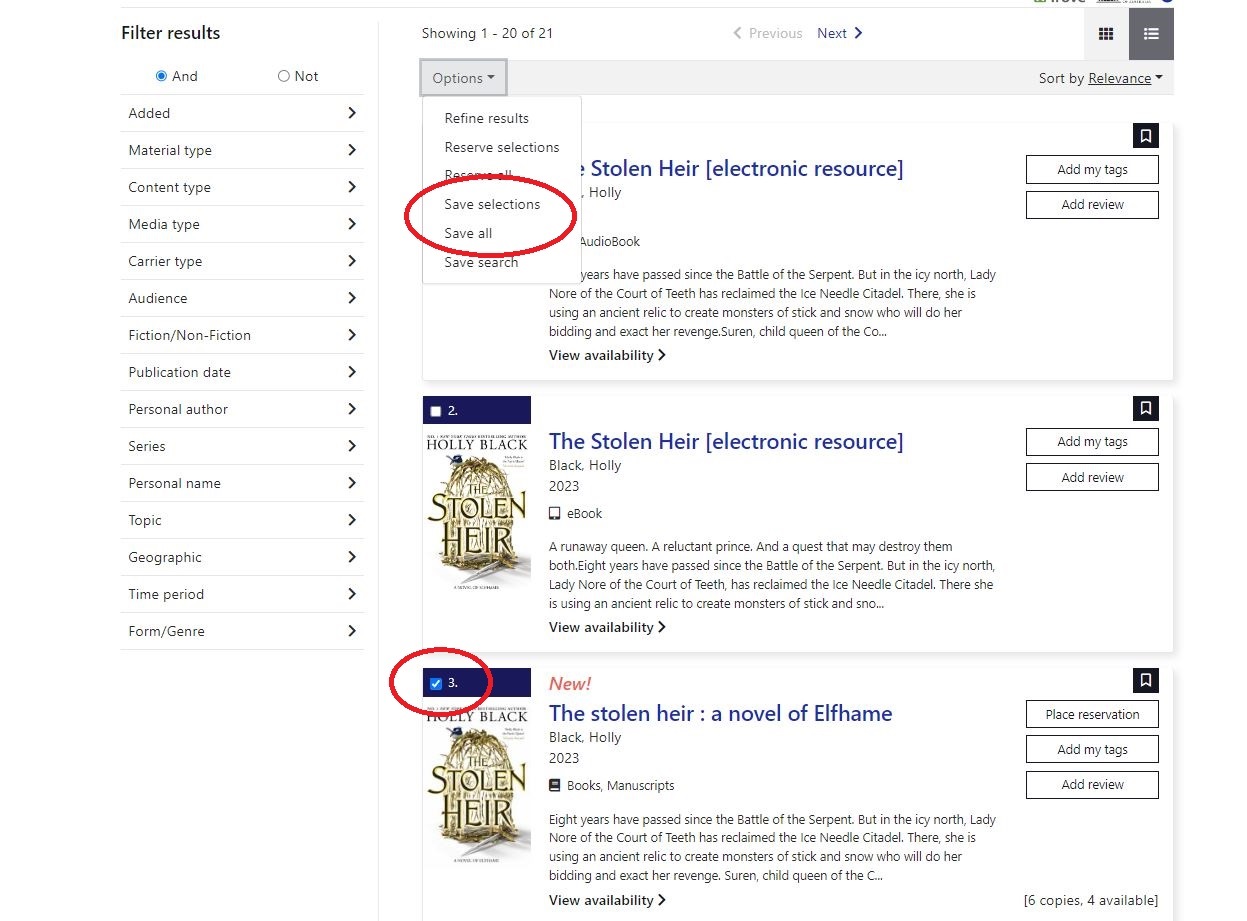This screenshot has width=1247, height=921.
Task: Click the Black, Holly author of eBook result
Action: coord(585,465)
